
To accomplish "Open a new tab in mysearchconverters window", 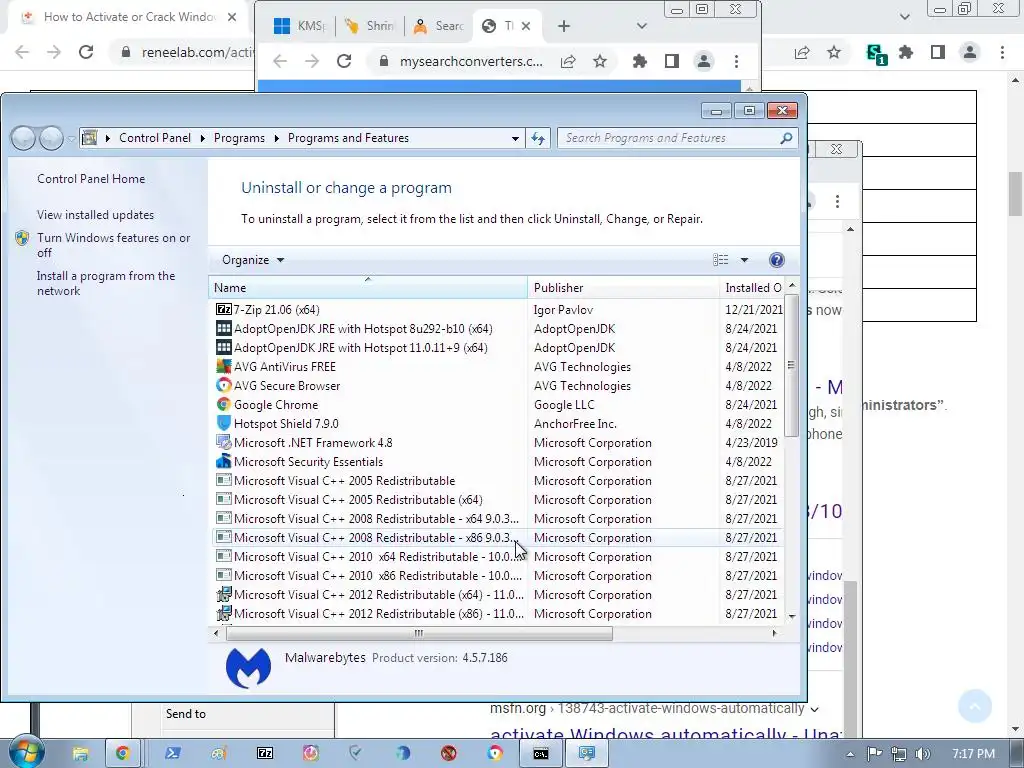I will click(564, 26).
